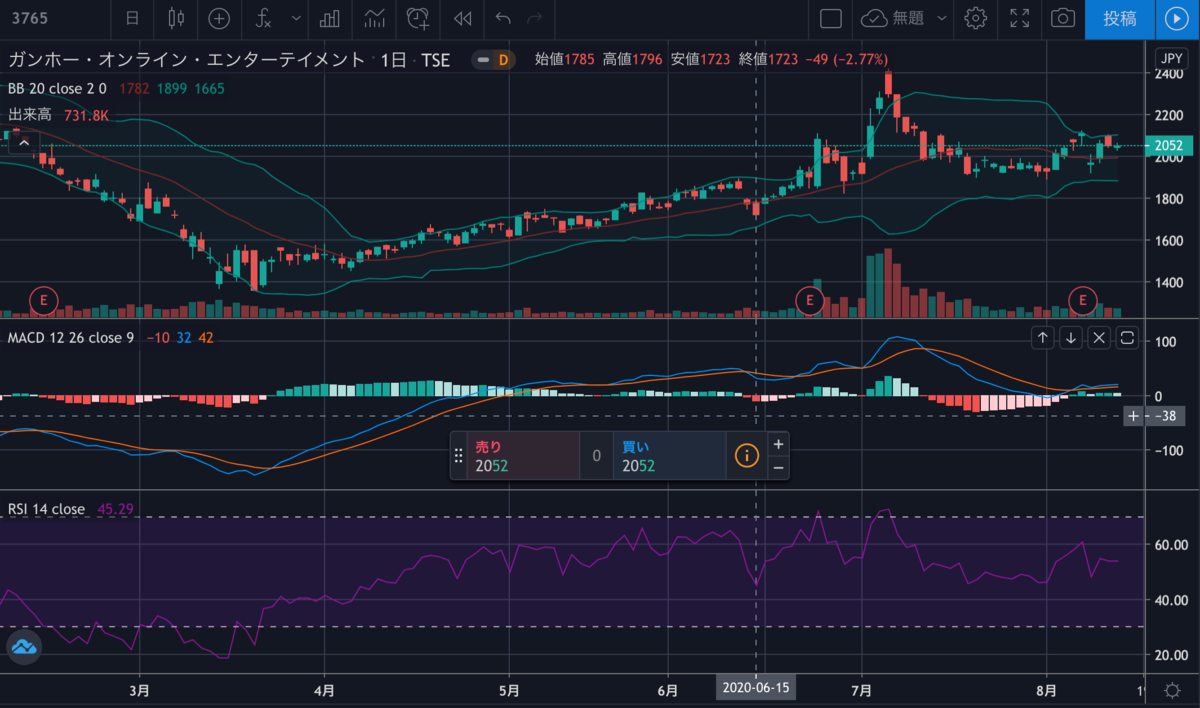The image size is (1200, 708).
Task: Click the blue 投稿 publish button
Action: [x=1119, y=18]
